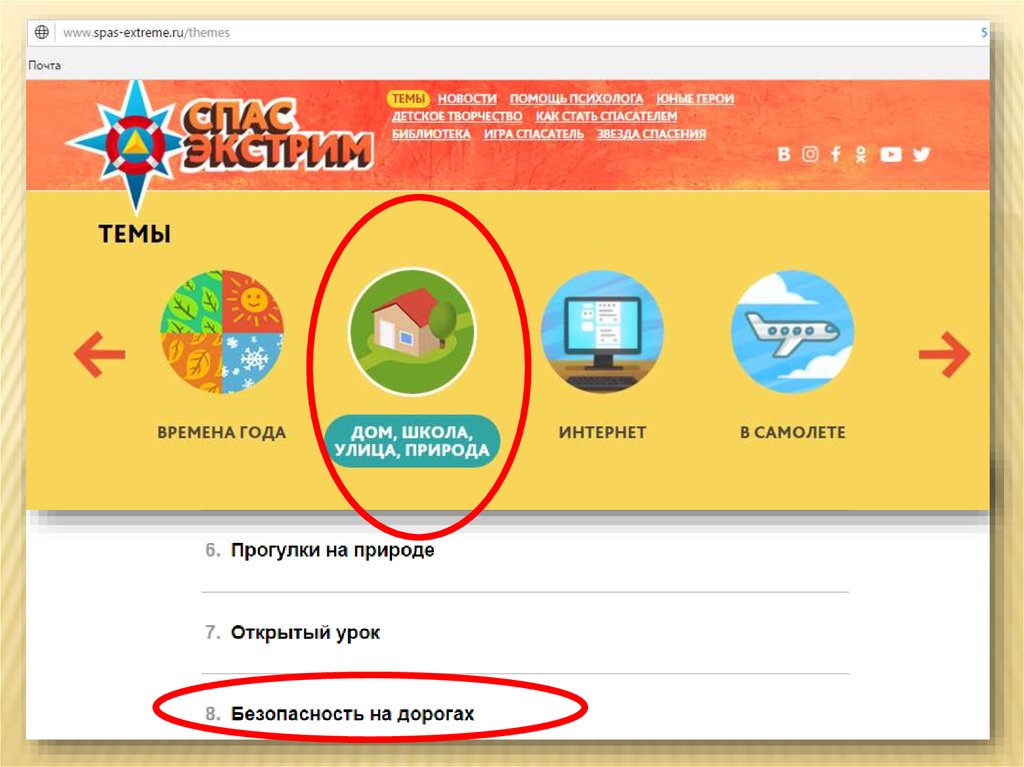The image size is (1024, 767).
Task: Select the house theme circle image
Action: pos(412,332)
